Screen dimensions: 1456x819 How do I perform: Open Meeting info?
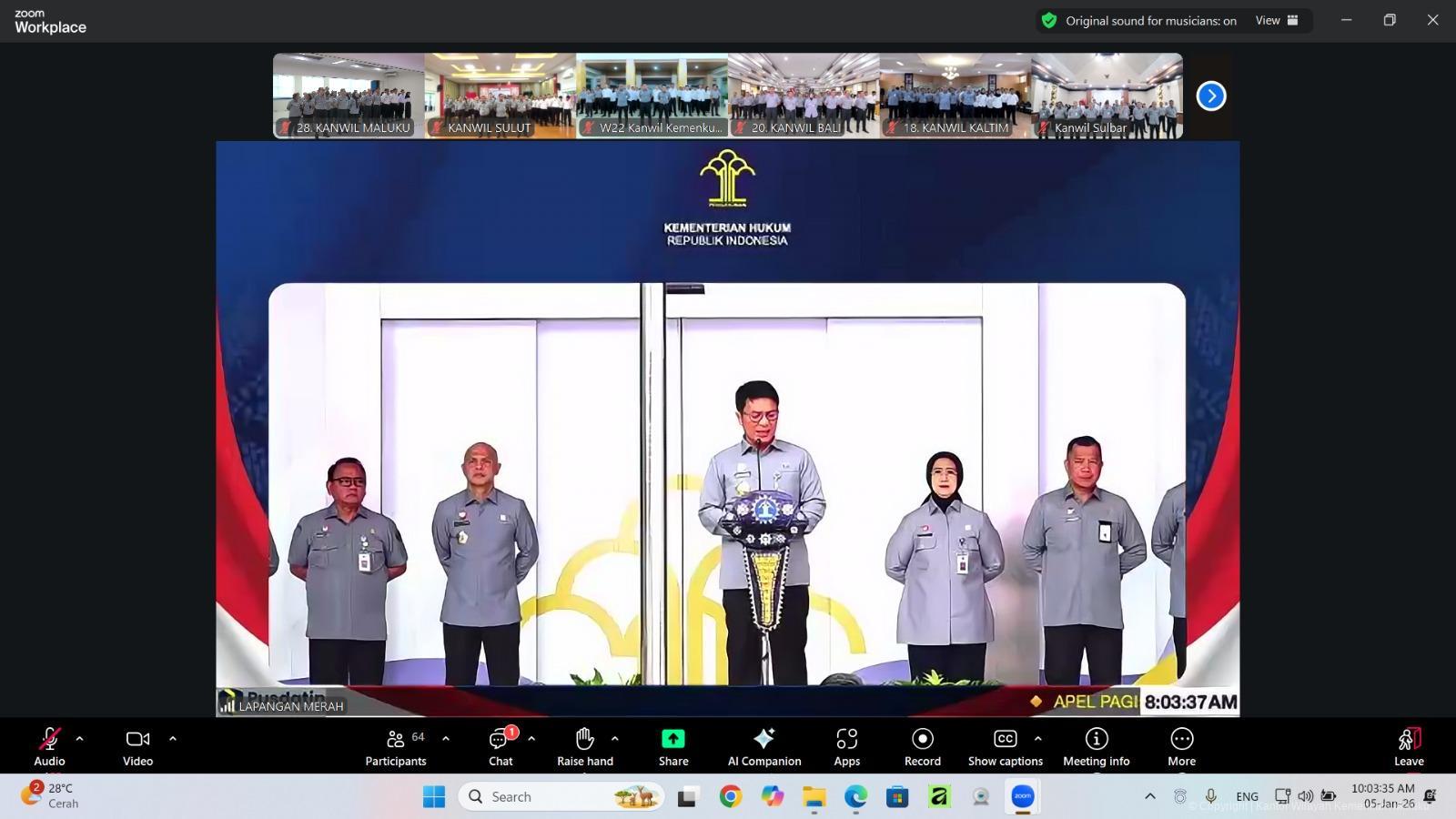coord(1096,746)
